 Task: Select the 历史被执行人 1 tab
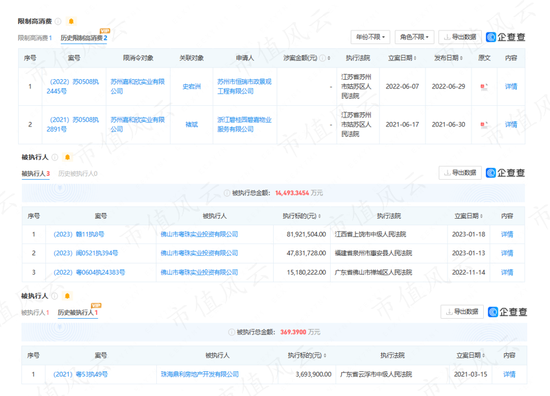pyautogui.click(x=78, y=313)
